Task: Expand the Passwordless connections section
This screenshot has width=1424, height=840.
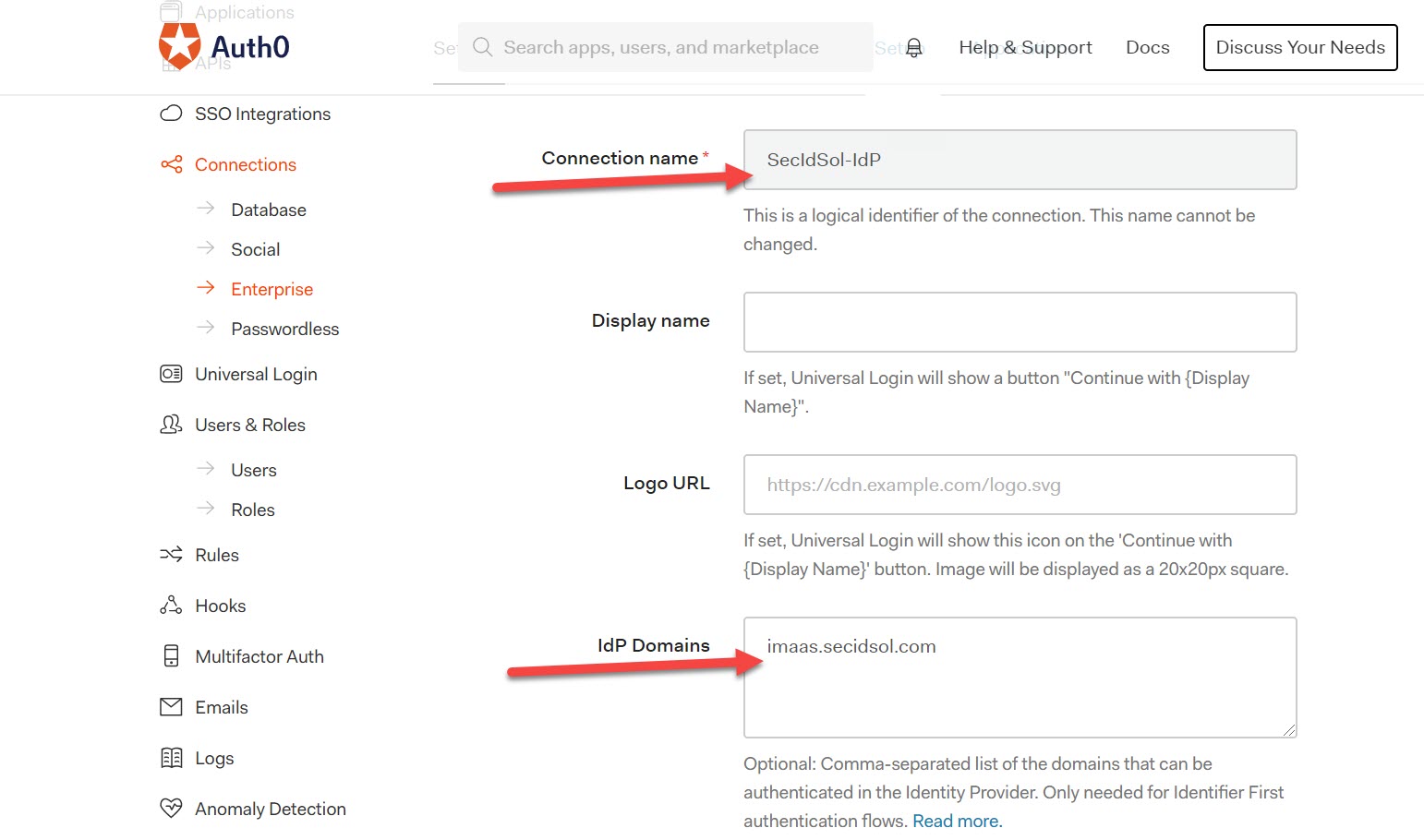Action: [284, 329]
